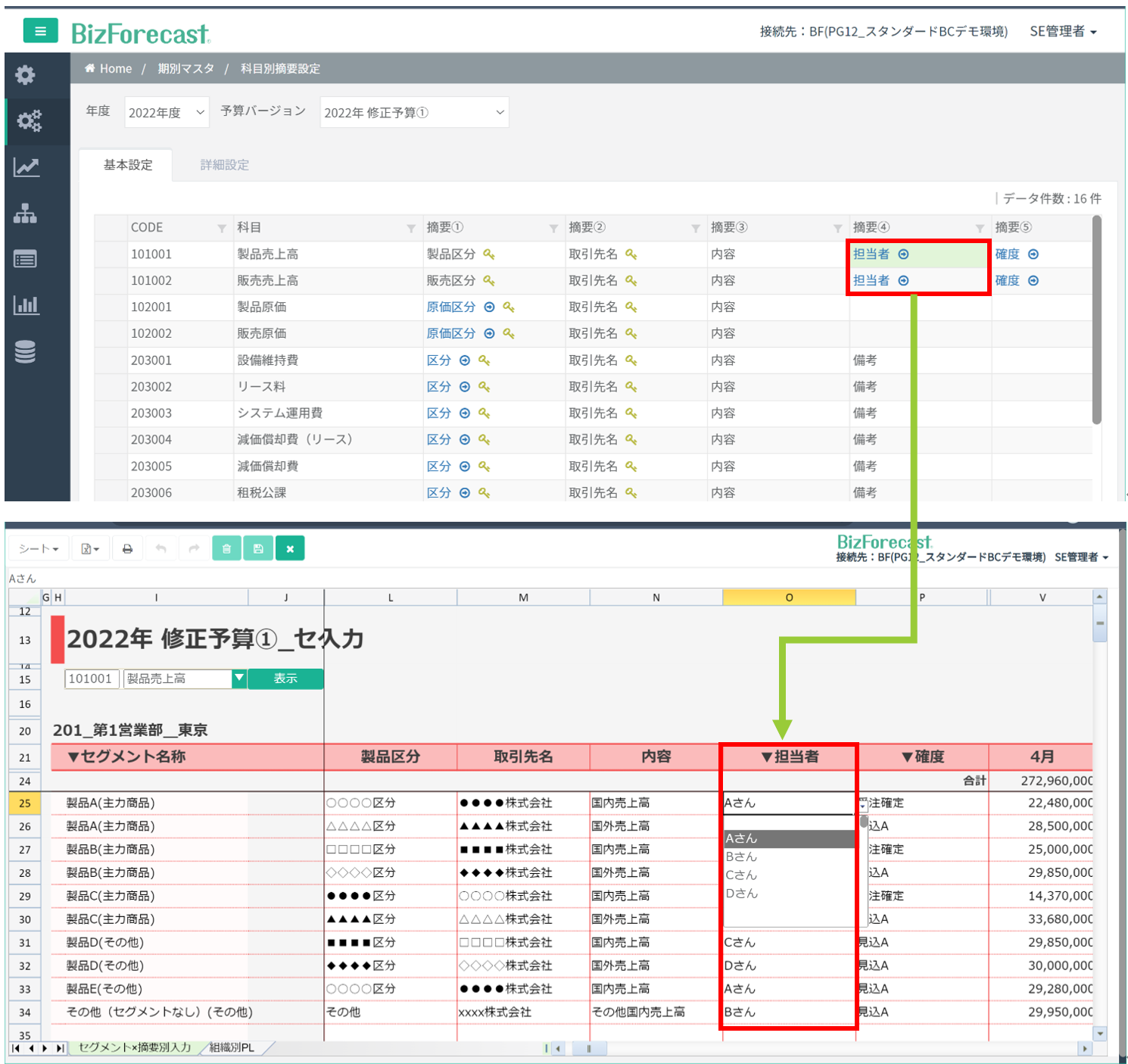Open the 年度 dropdown showing 2022年度
This screenshot has height=1064, width=1128.
point(167,113)
